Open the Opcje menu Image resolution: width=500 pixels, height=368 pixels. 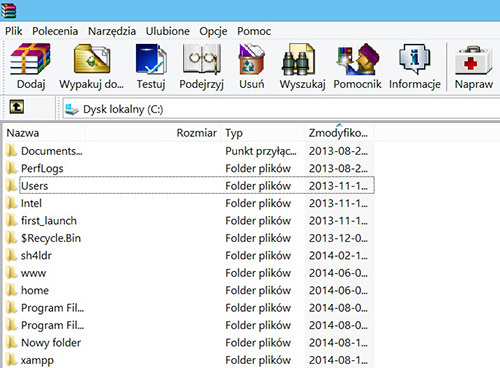213,31
